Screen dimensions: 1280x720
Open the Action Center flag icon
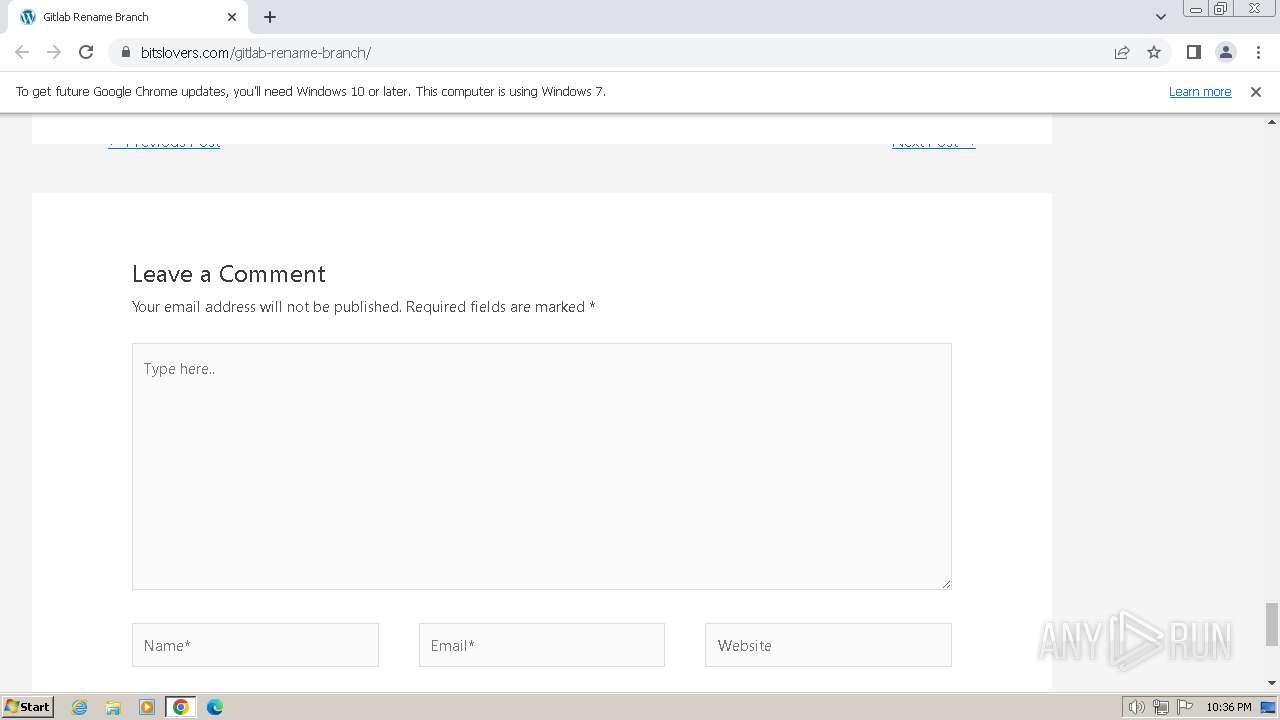1184,707
